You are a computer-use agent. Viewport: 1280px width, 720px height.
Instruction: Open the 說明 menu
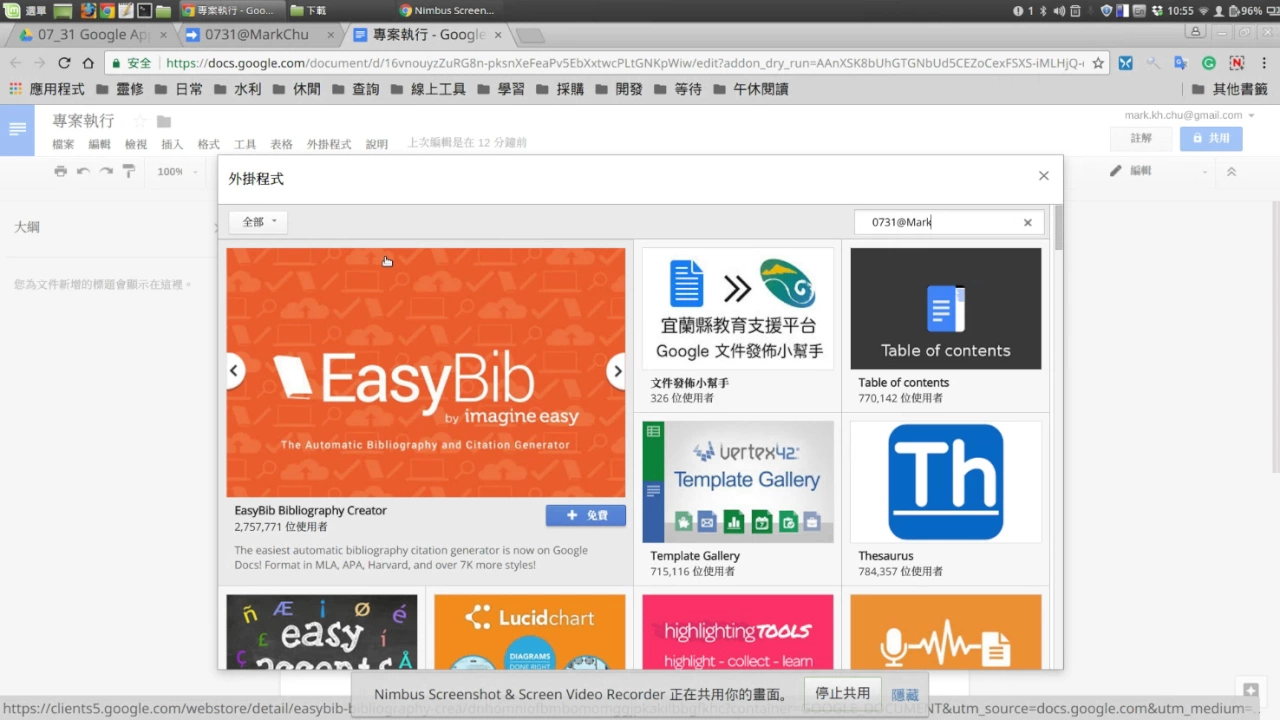coord(376,144)
